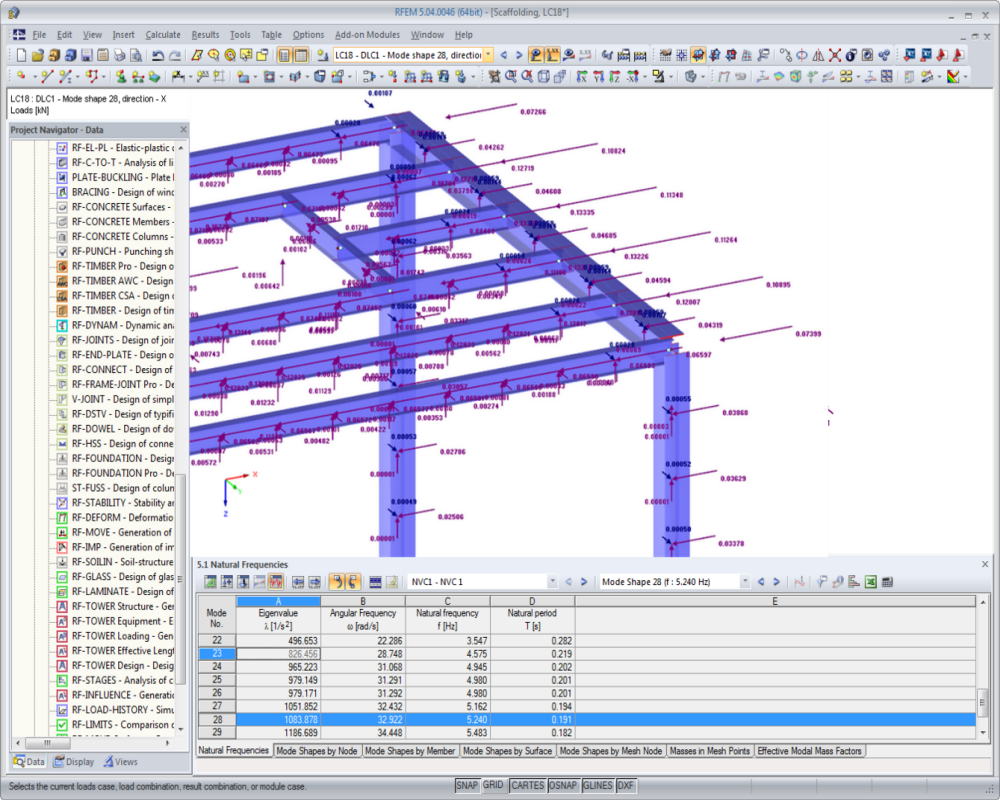
Task: Select the Print icon in main toolbar
Action: click(119, 55)
